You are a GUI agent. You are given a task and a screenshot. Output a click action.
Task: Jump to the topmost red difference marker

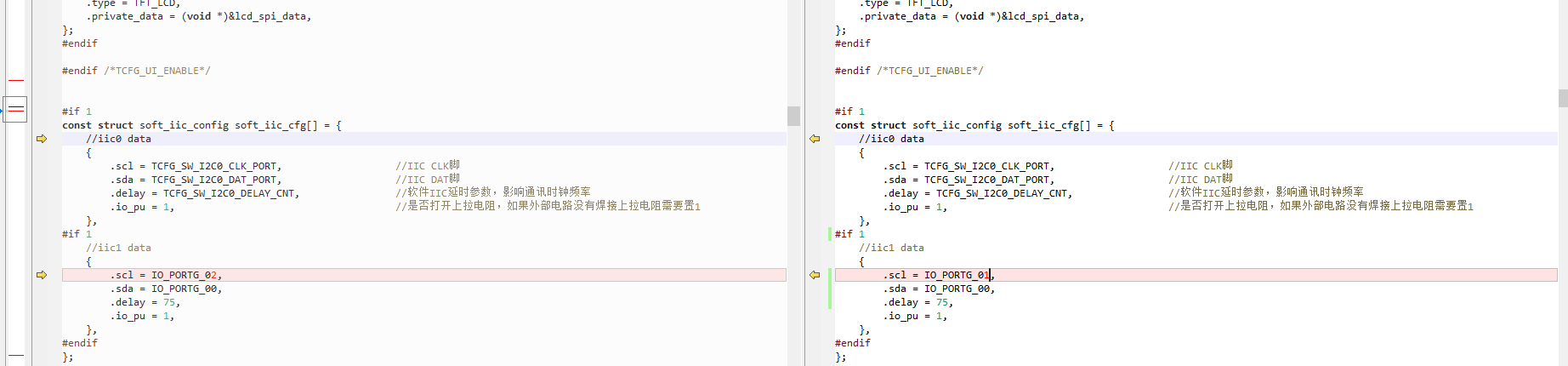[16, 80]
